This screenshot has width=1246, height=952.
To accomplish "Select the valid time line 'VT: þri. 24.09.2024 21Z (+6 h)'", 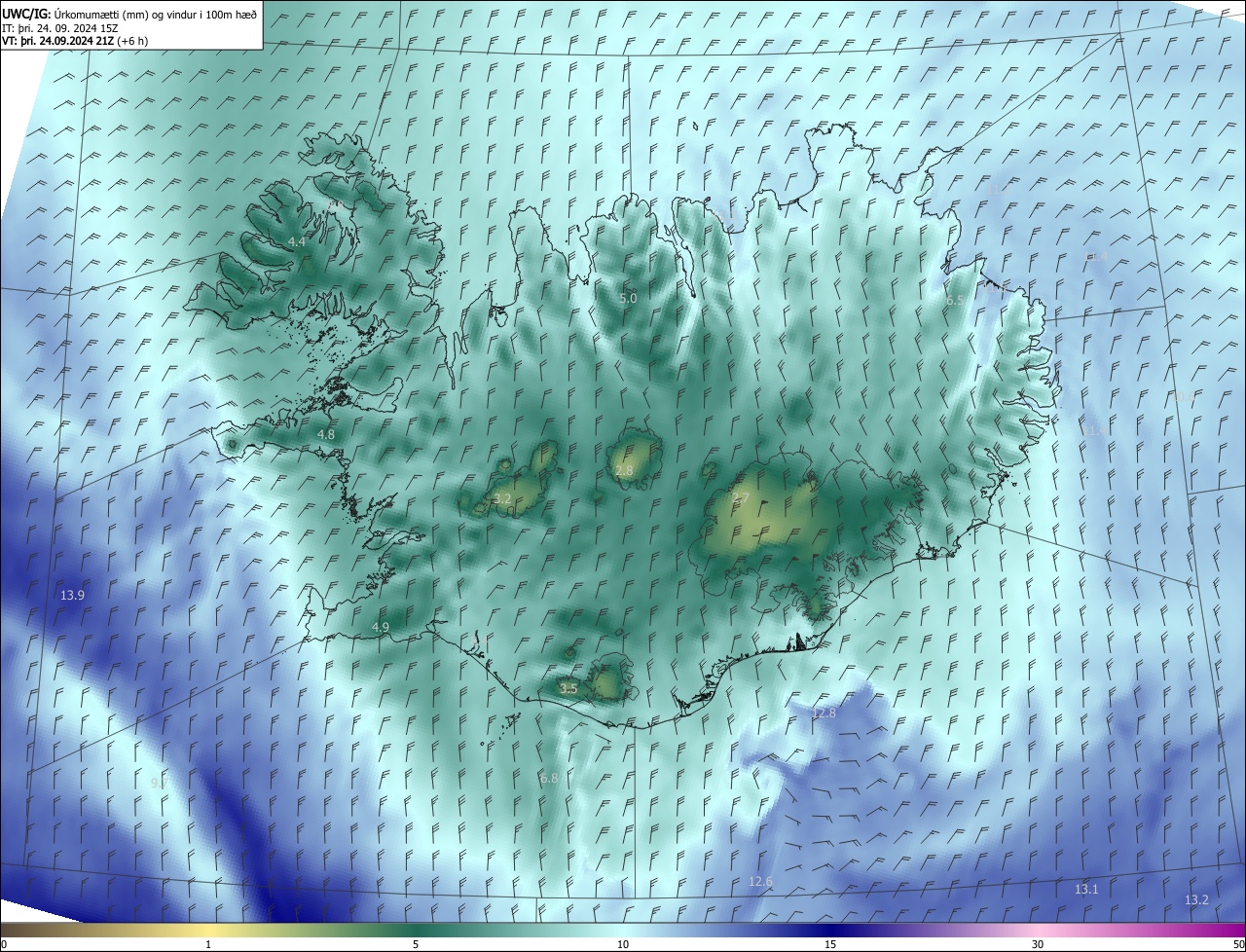I will coord(75,41).
